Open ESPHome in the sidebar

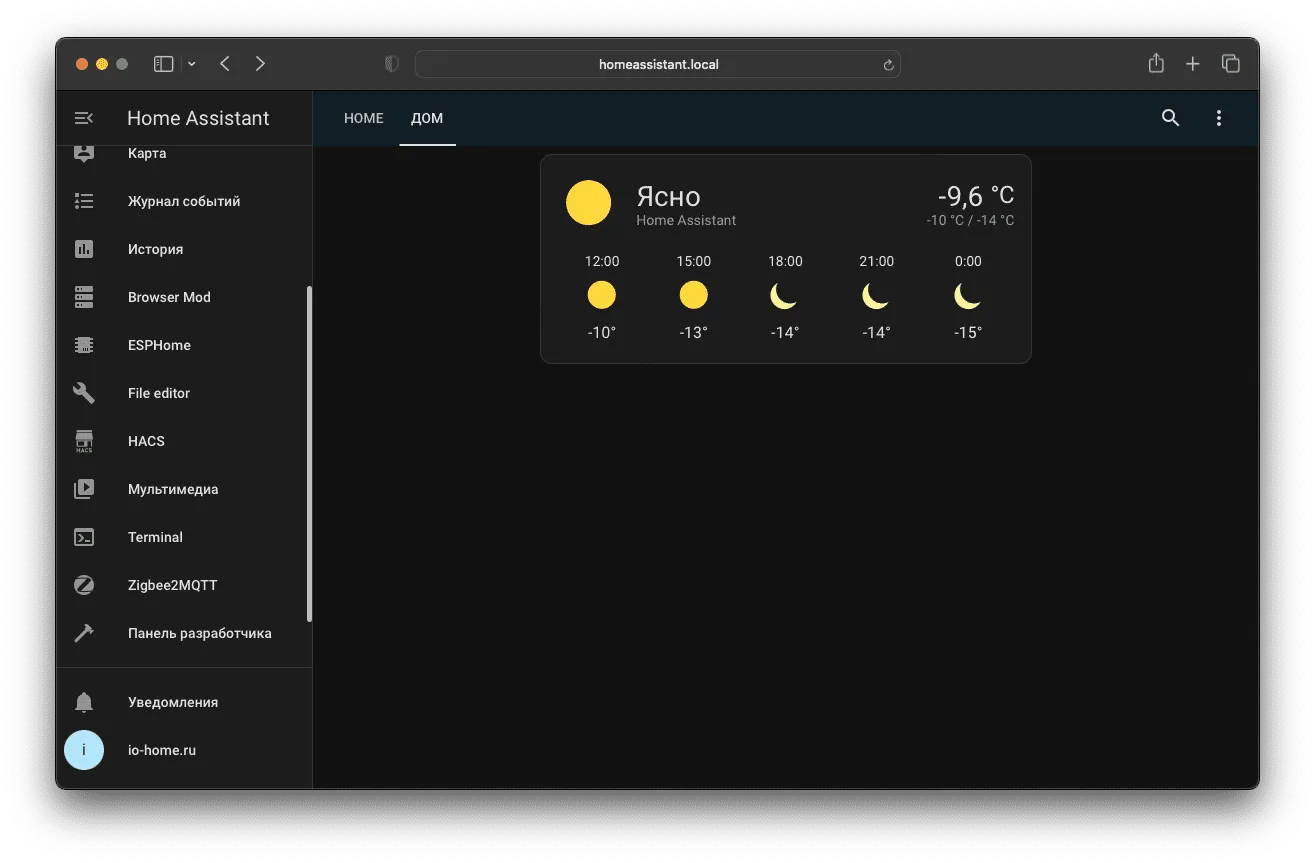tap(159, 345)
